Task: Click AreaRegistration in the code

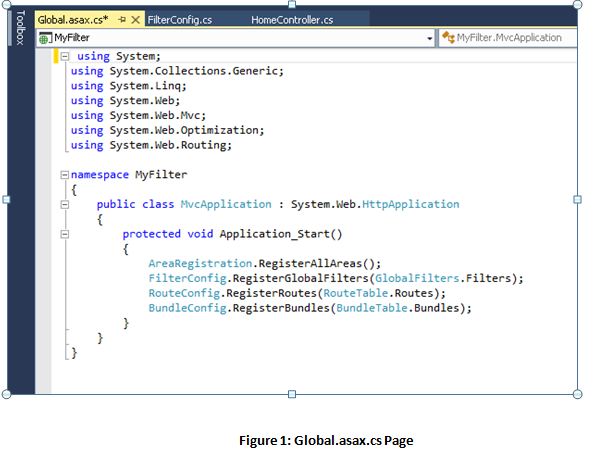Action: [x=200, y=263]
